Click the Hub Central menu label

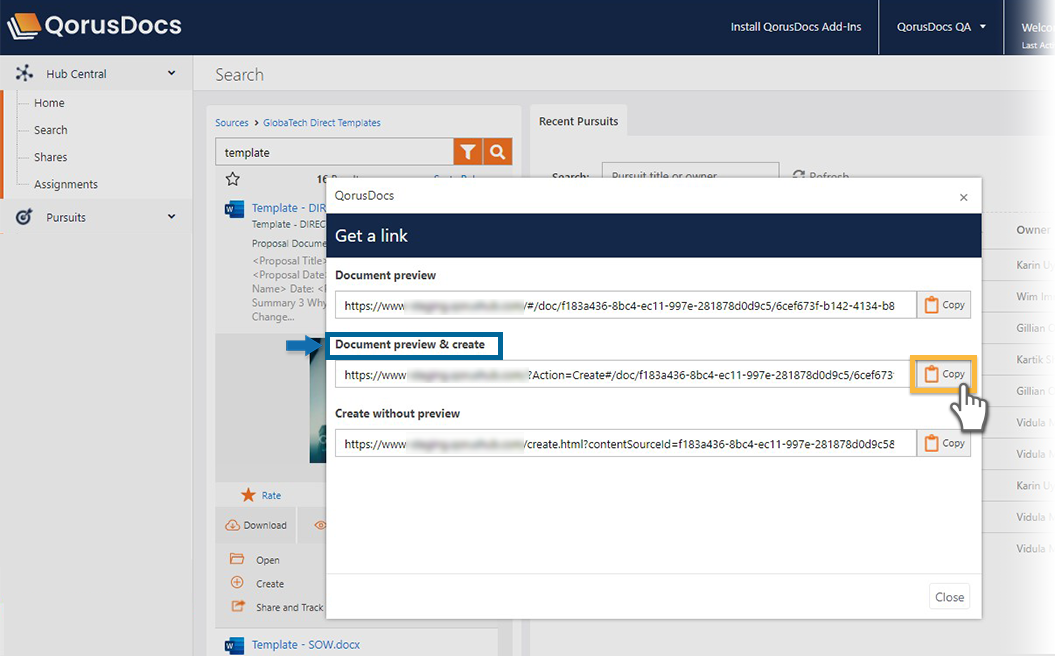[x=76, y=74]
